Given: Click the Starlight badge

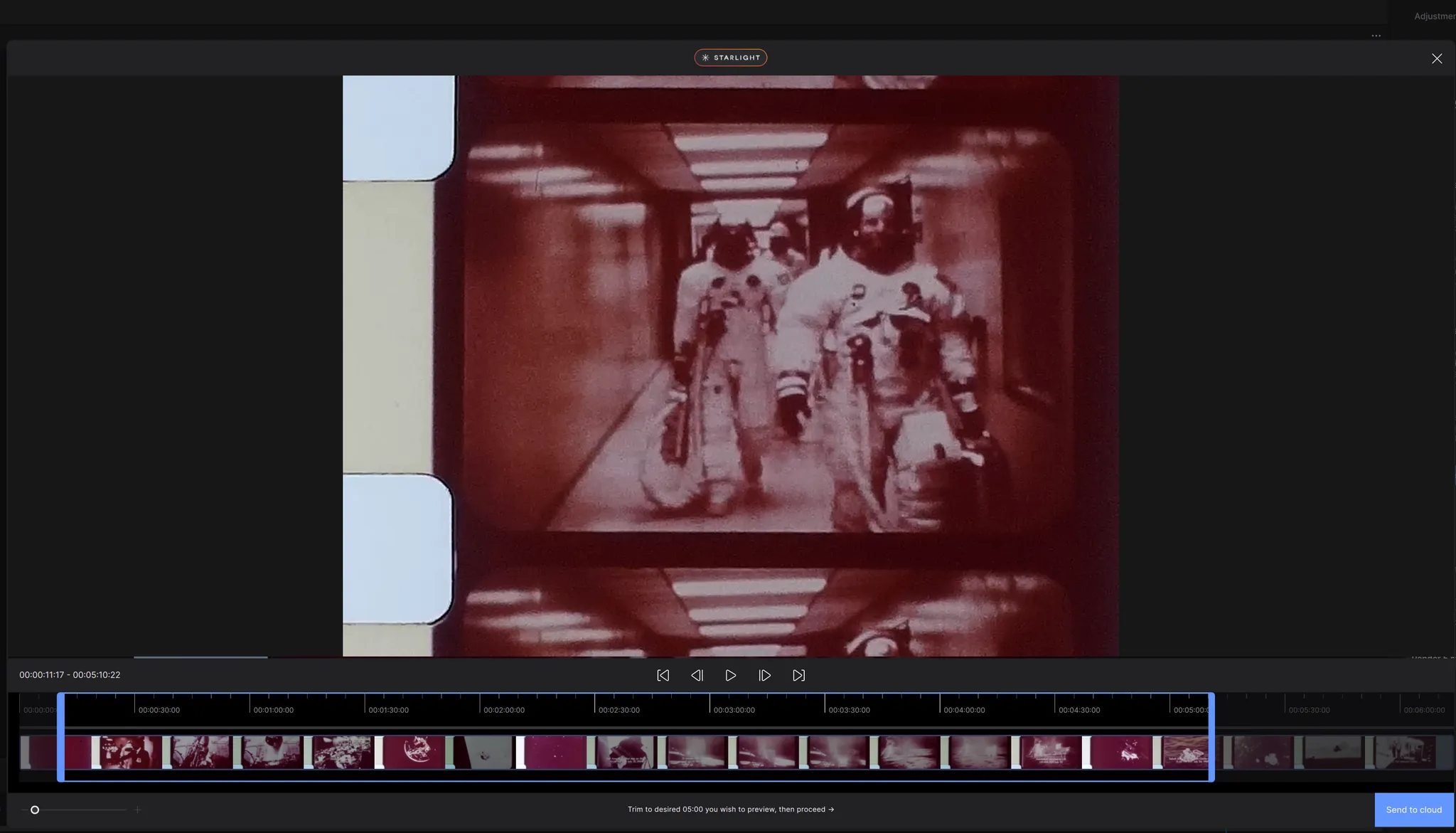Looking at the screenshot, I should 730,58.
